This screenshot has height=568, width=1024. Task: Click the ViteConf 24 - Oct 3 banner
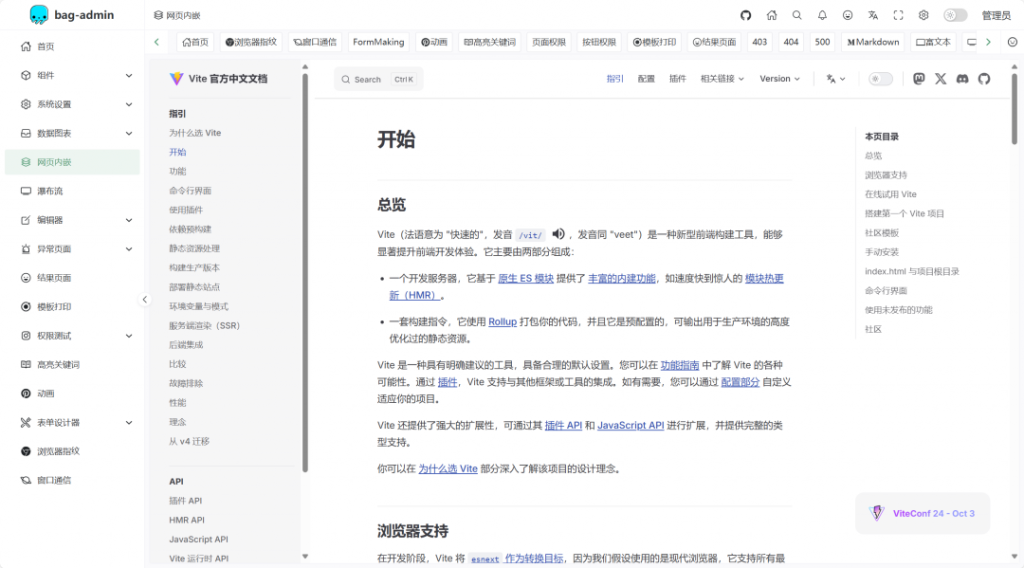[923, 513]
